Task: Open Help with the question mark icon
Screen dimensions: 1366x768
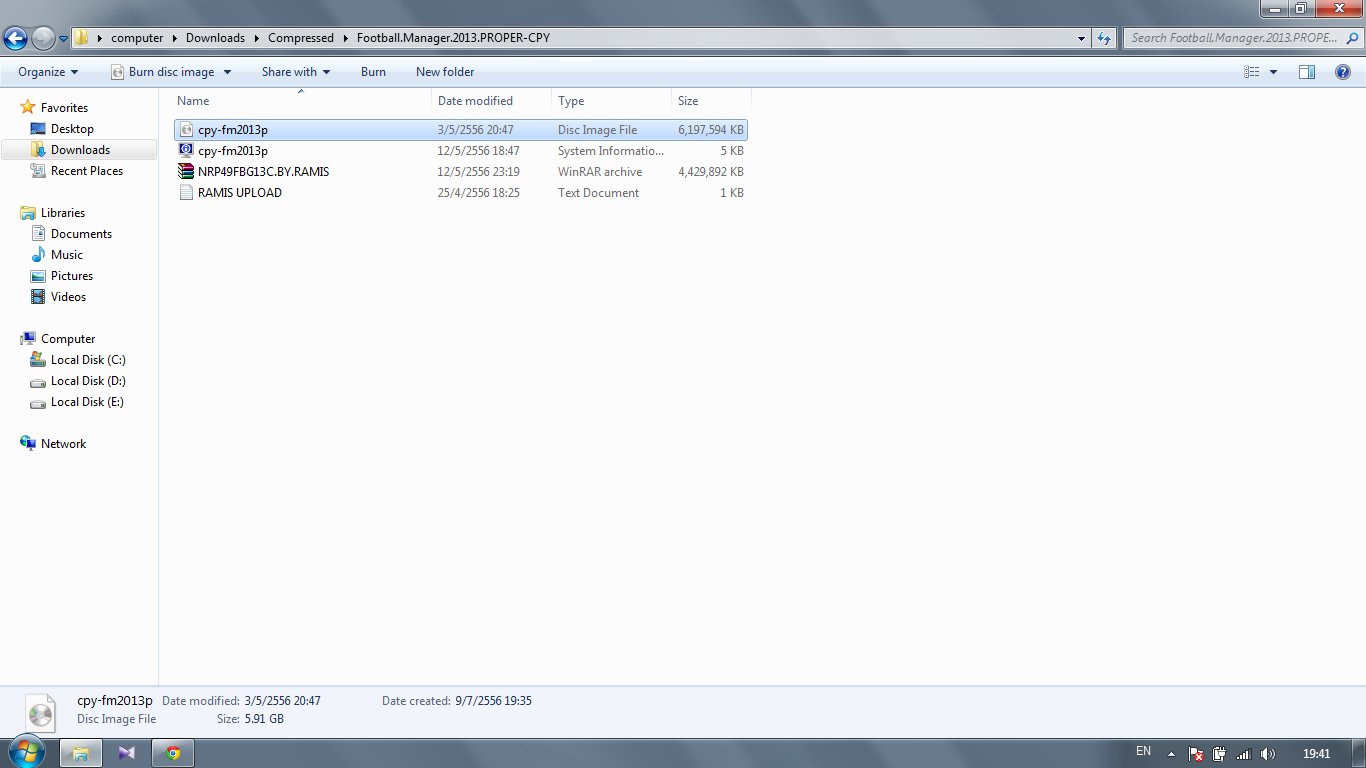Action: pyautogui.click(x=1343, y=72)
